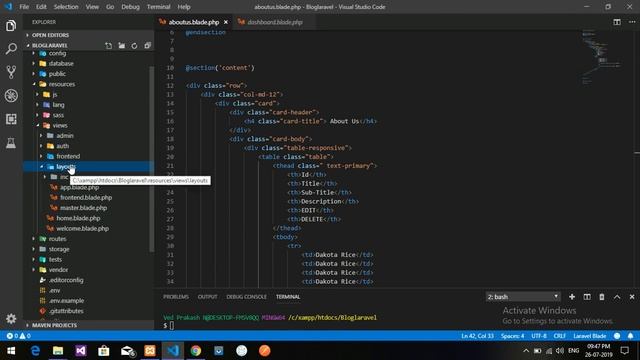Open master.blade.php in the explorer
Screen dimensions: 640x360
pyautogui.click(x=84, y=208)
